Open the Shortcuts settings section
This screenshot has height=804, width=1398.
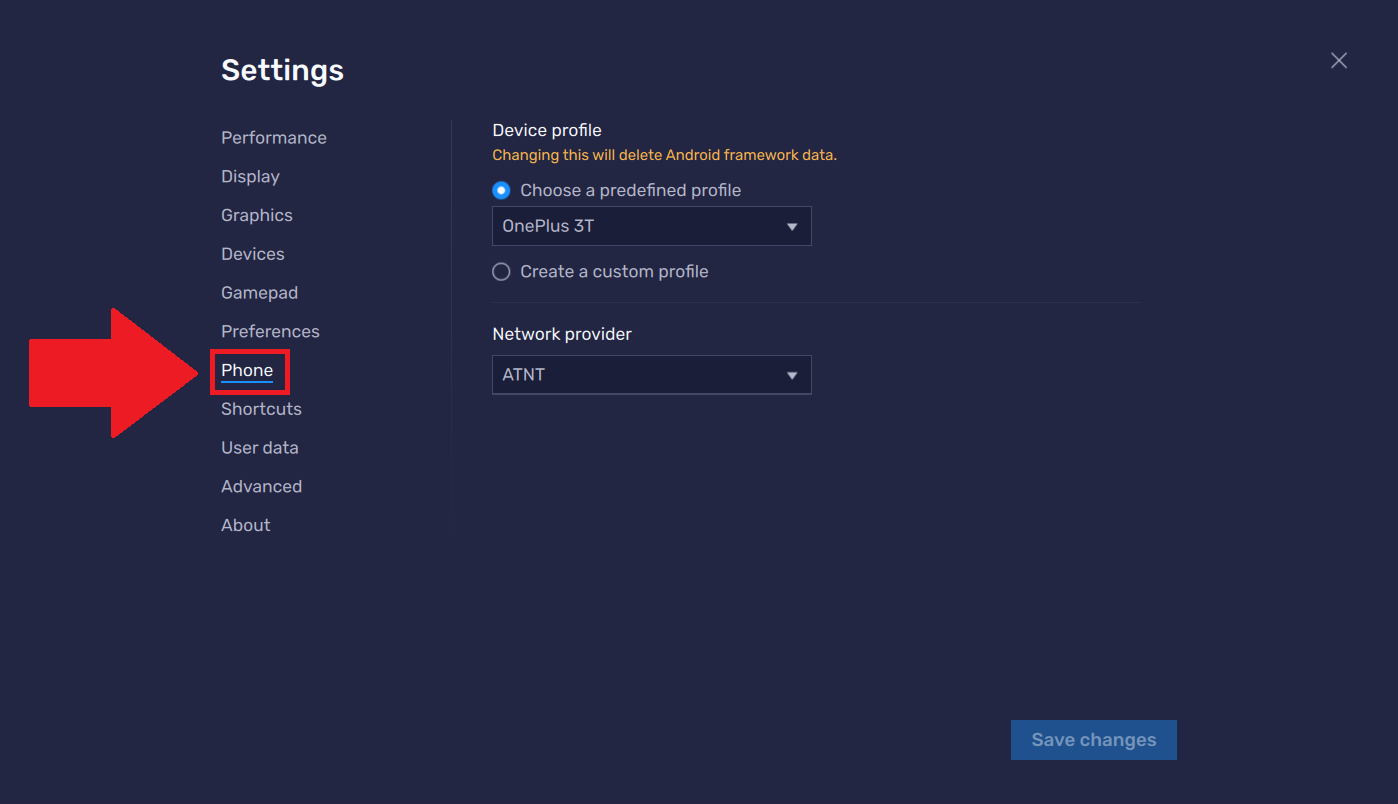[260, 408]
